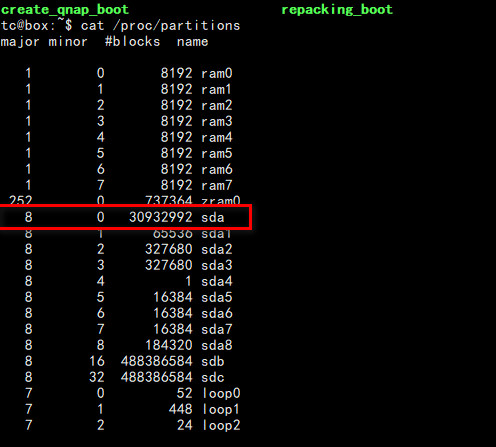Select the ram5 device name
The height and width of the screenshot is (447, 496).
tap(217, 153)
